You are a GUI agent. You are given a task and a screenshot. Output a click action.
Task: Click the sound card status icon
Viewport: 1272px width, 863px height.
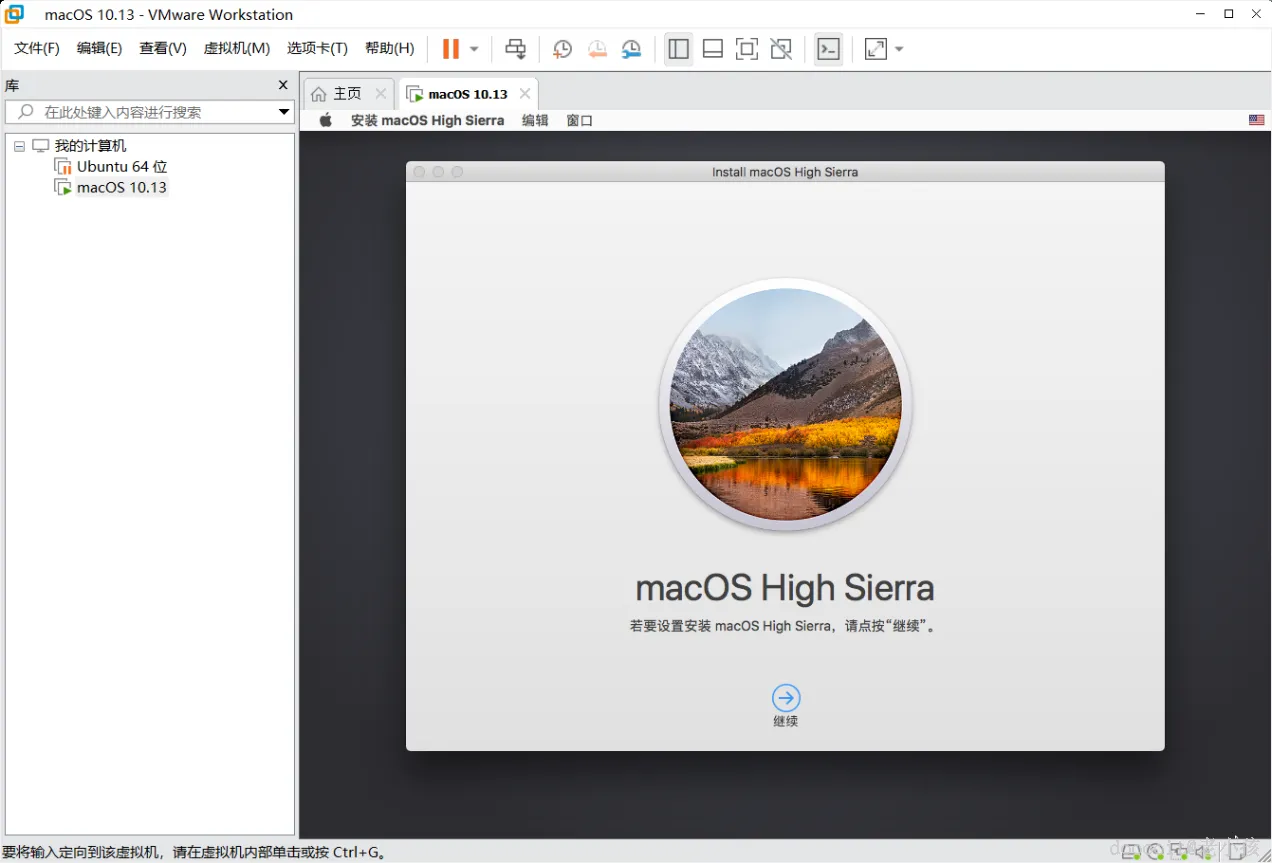pyautogui.click(x=1203, y=852)
